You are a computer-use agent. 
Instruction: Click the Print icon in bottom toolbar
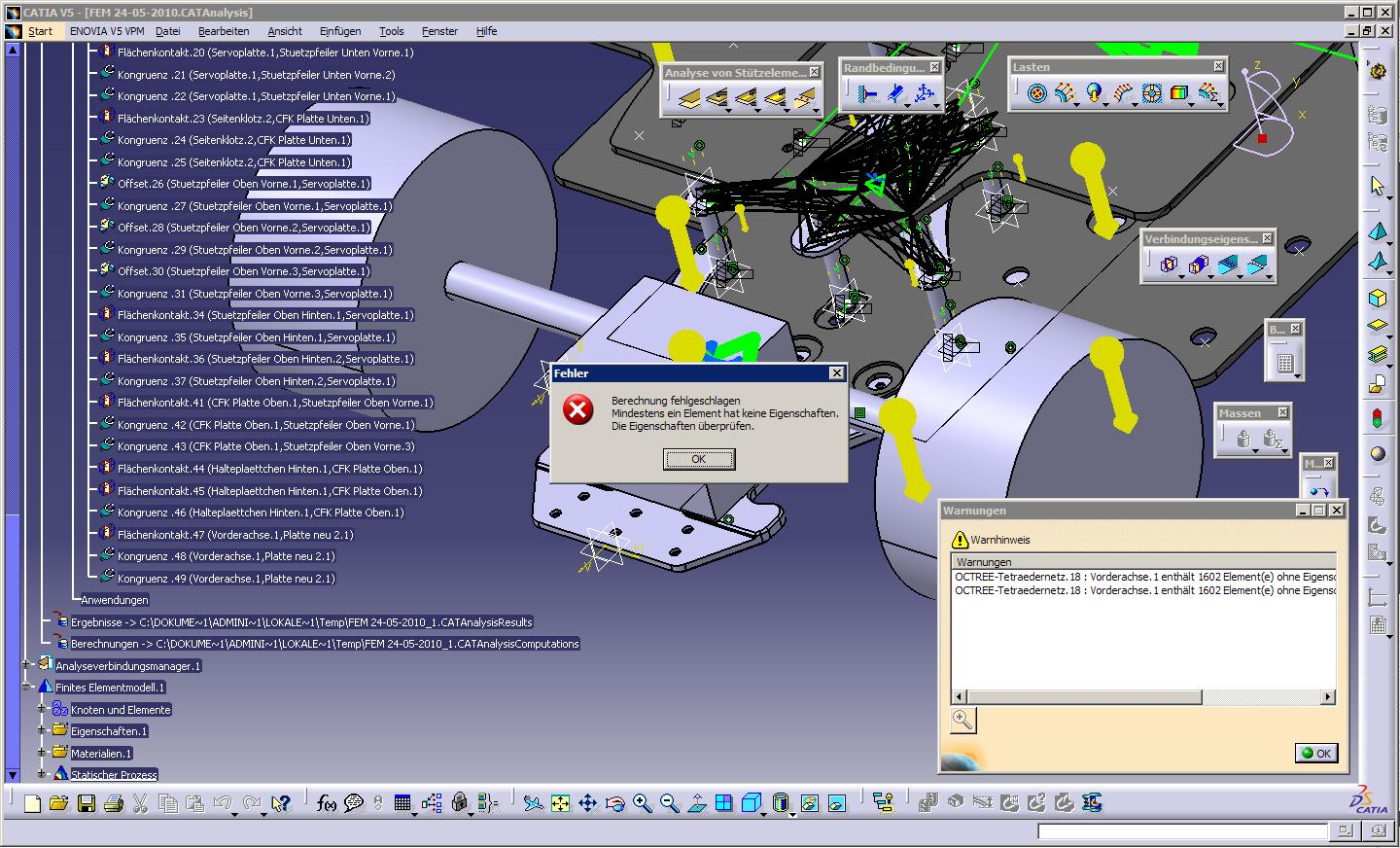point(113,803)
